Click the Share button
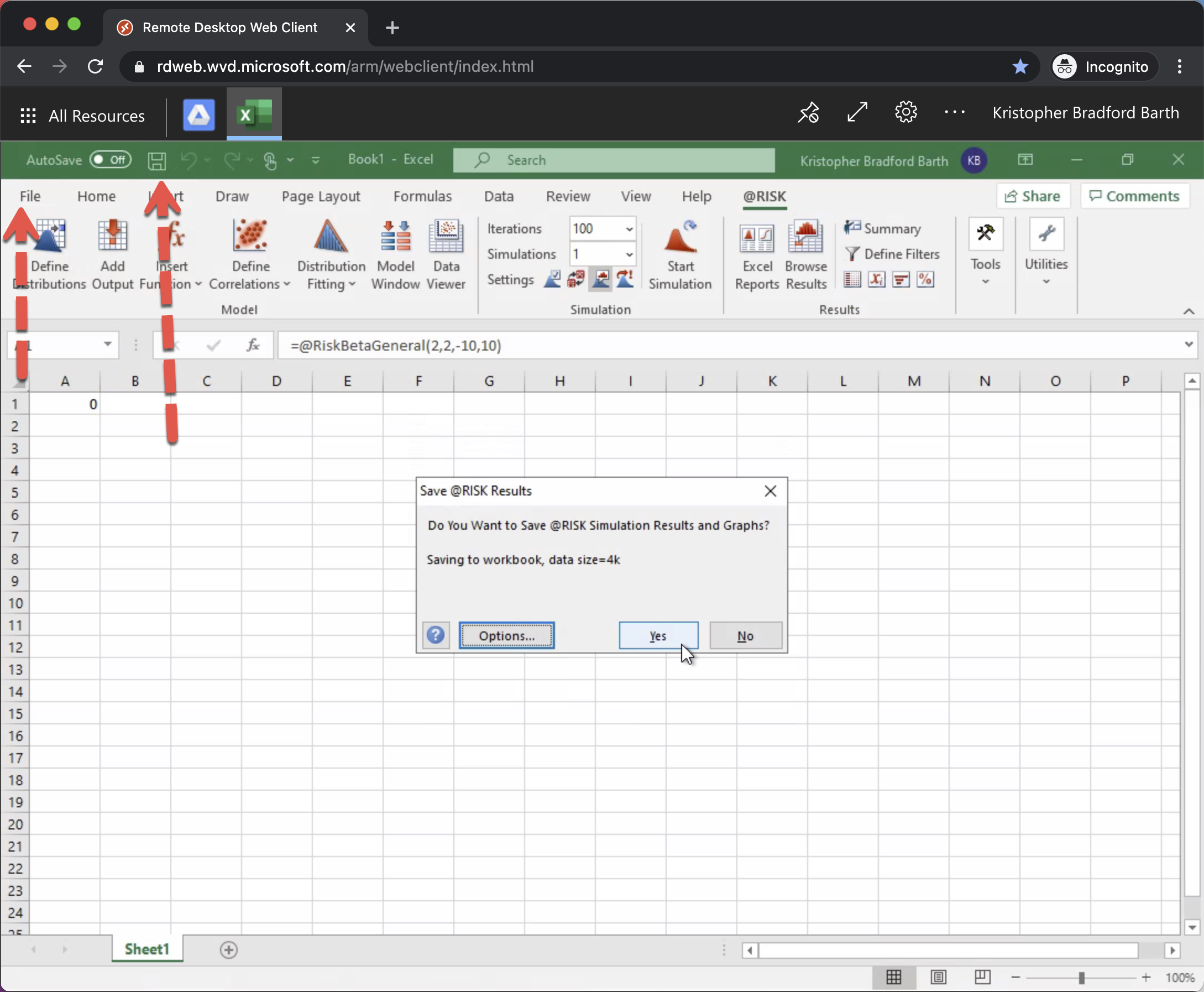Screen dimensions: 1204x992 pos(1033,196)
